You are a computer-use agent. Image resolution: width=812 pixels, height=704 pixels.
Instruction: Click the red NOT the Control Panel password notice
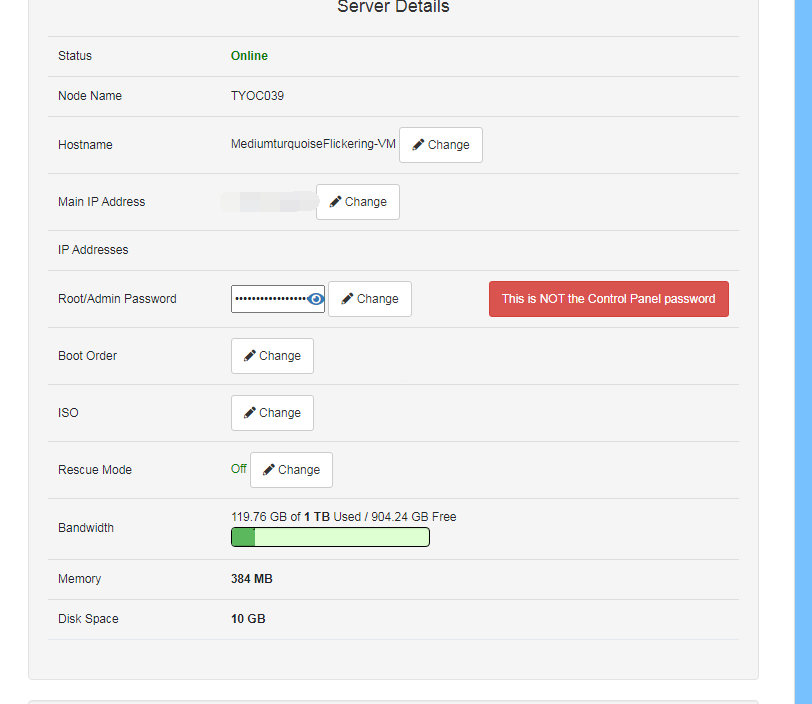click(x=608, y=299)
